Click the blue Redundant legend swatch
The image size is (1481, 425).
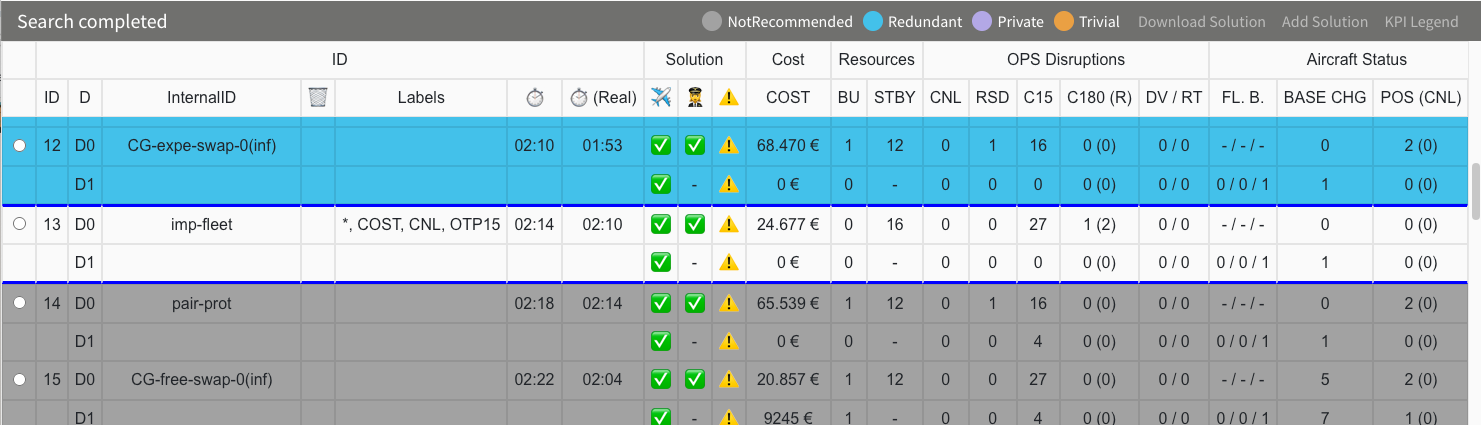click(872, 21)
